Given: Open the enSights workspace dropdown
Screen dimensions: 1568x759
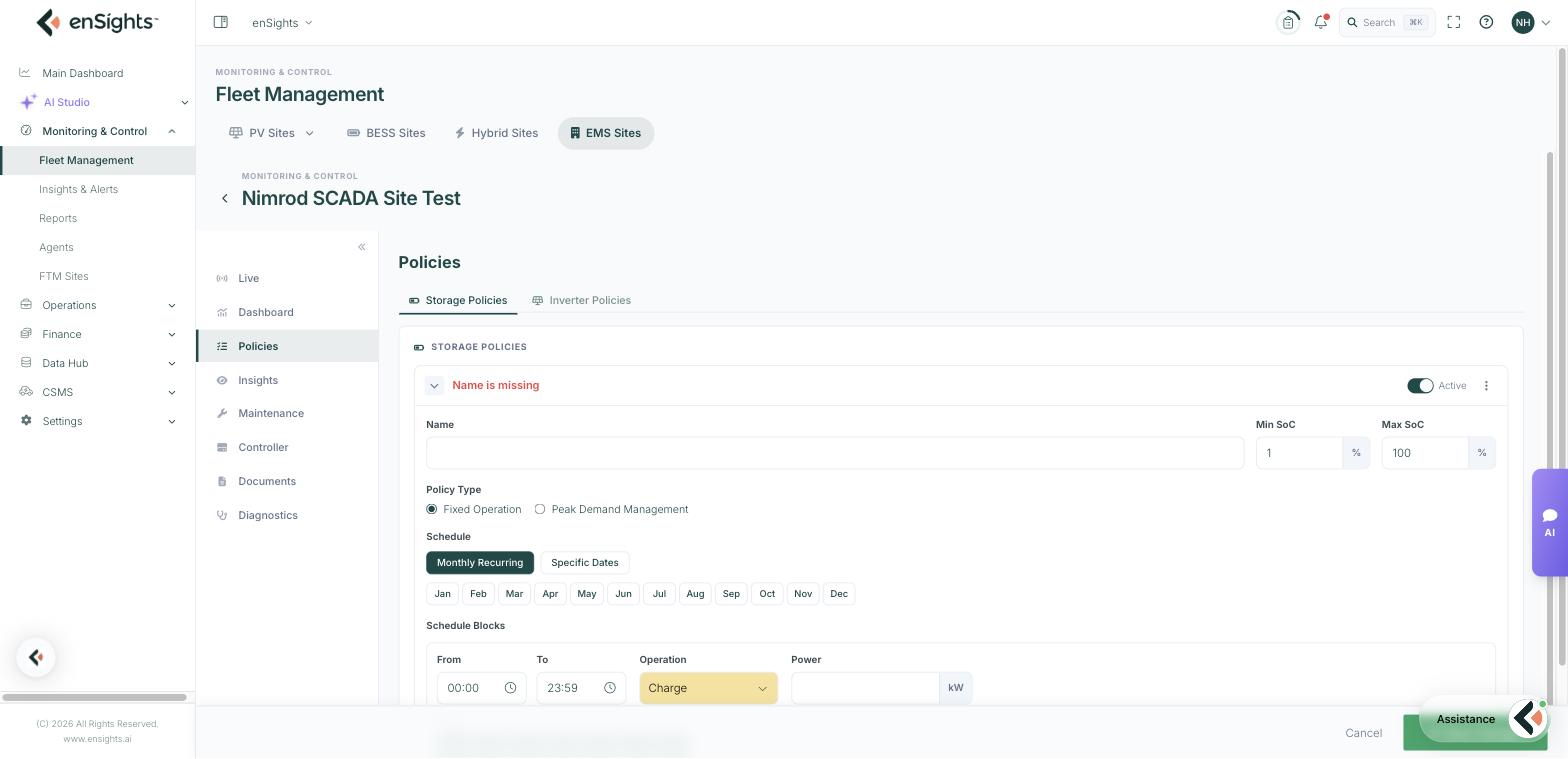Looking at the screenshot, I should click(282, 22).
